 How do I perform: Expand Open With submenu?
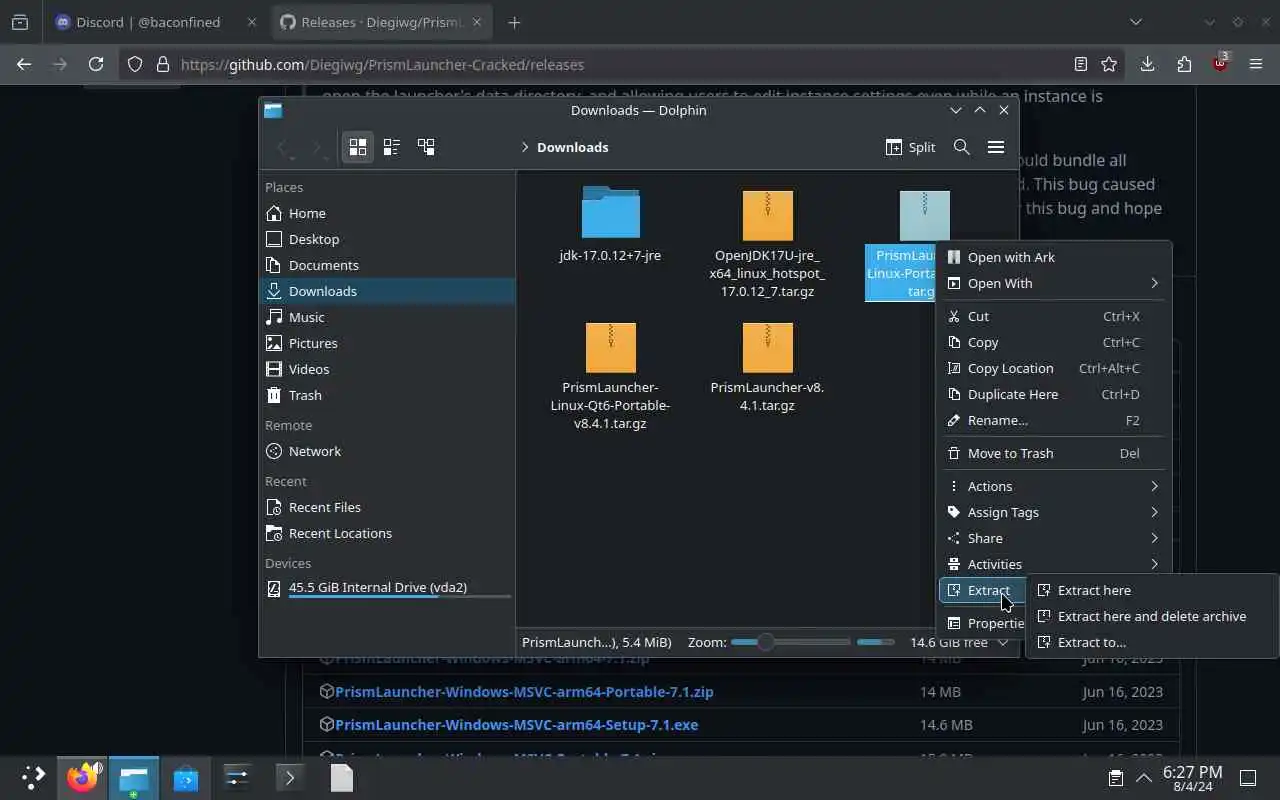[x=1053, y=283]
